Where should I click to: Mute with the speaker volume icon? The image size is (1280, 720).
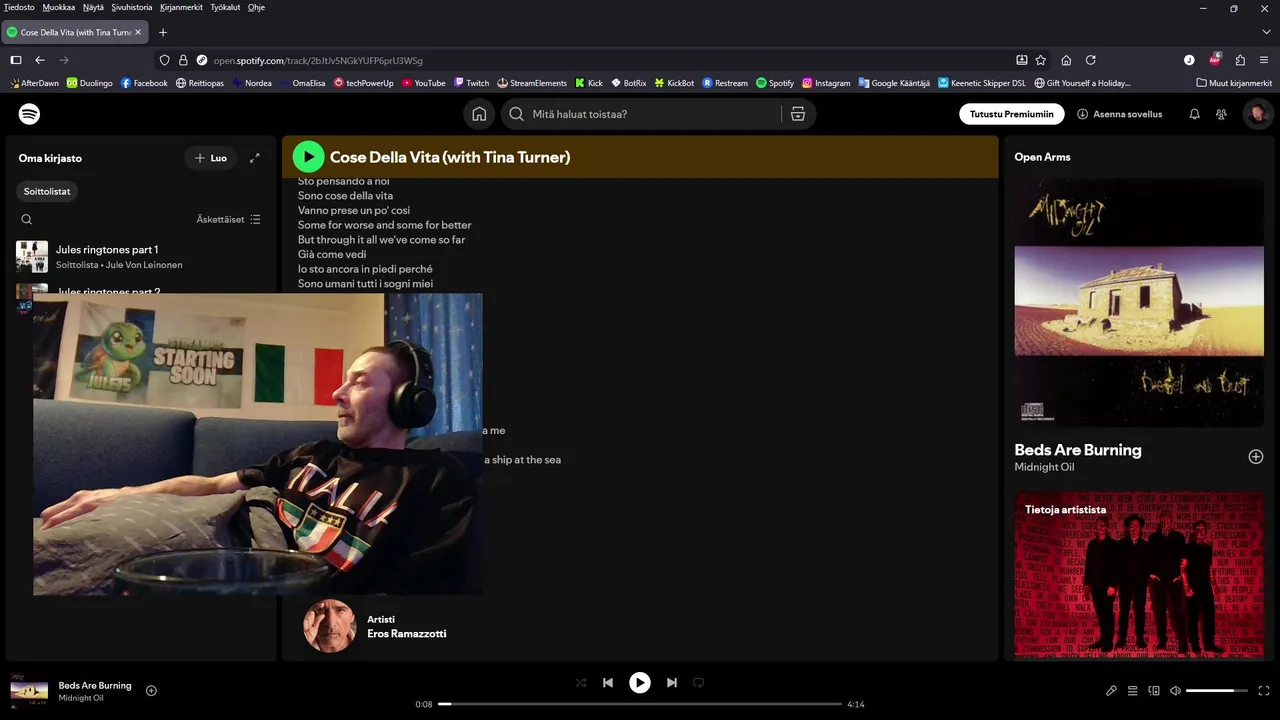[x=1176, y=691]
